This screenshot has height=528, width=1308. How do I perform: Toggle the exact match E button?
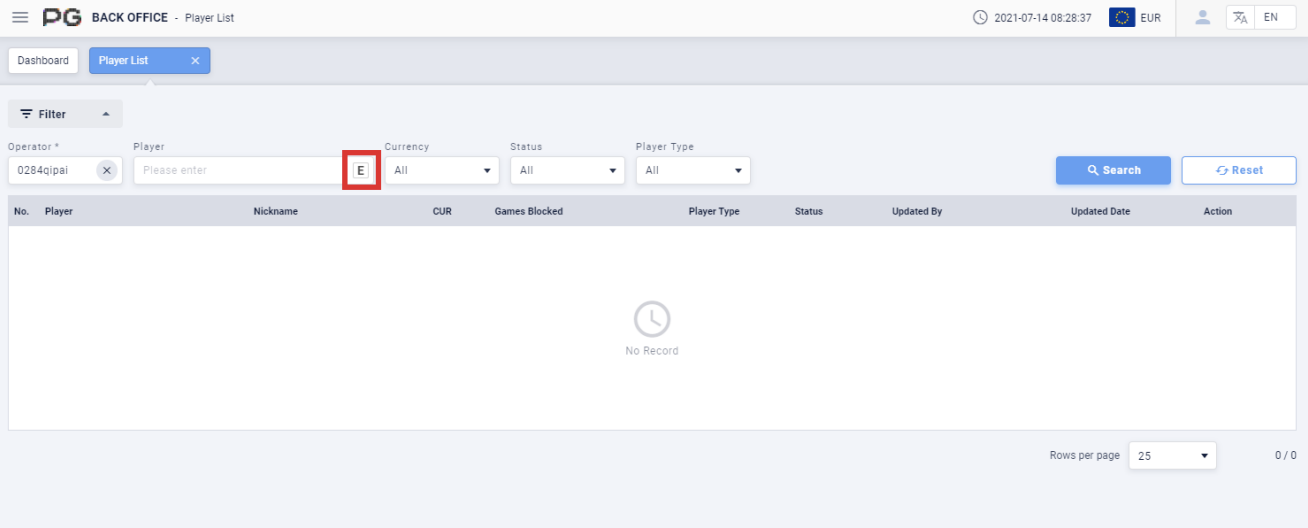coord(361,170)
